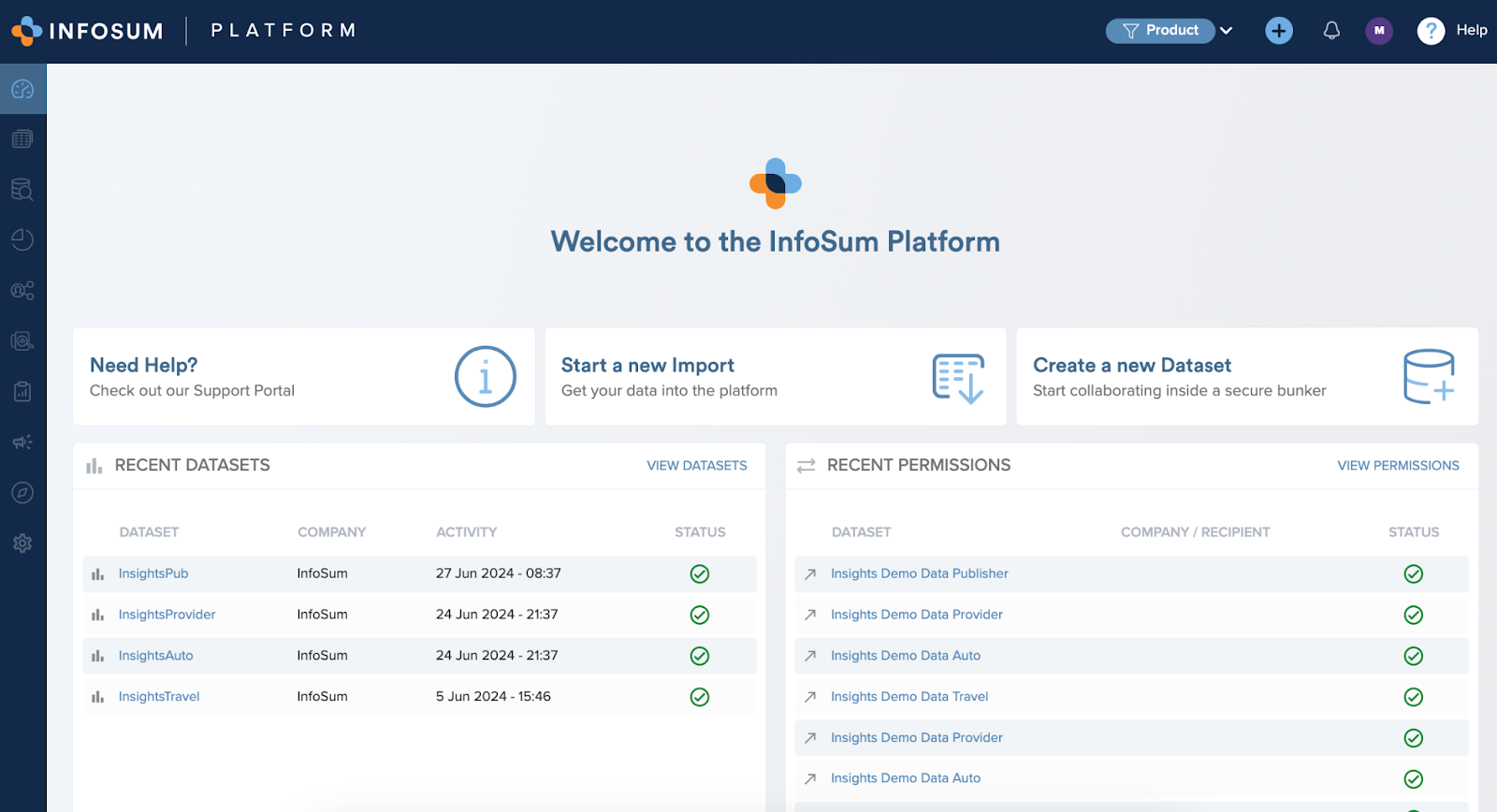This screenshot has height=812, width=1497.
Task: Open the InsightsProvider dataset link
Action: coord(167,615)
